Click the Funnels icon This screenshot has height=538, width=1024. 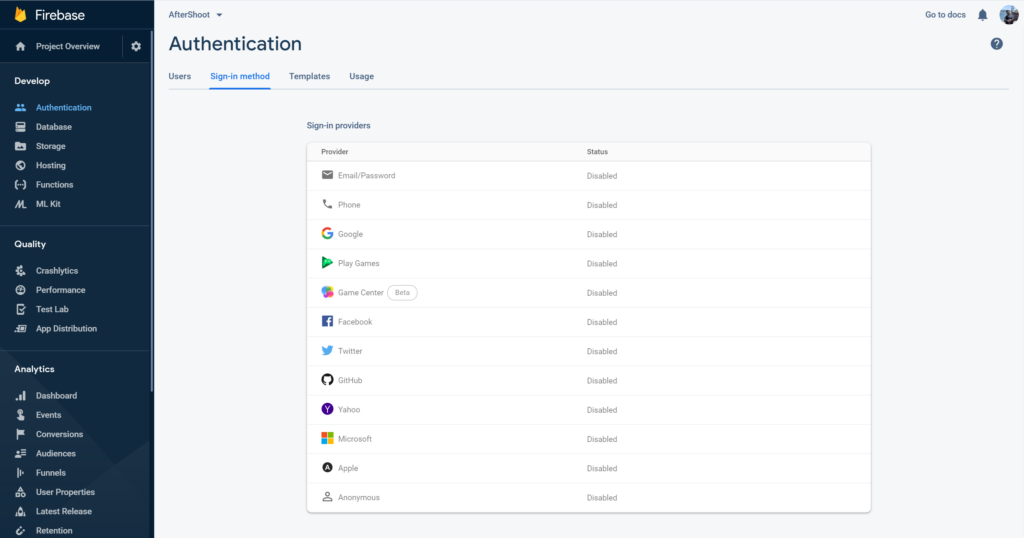tap(20, 473)
